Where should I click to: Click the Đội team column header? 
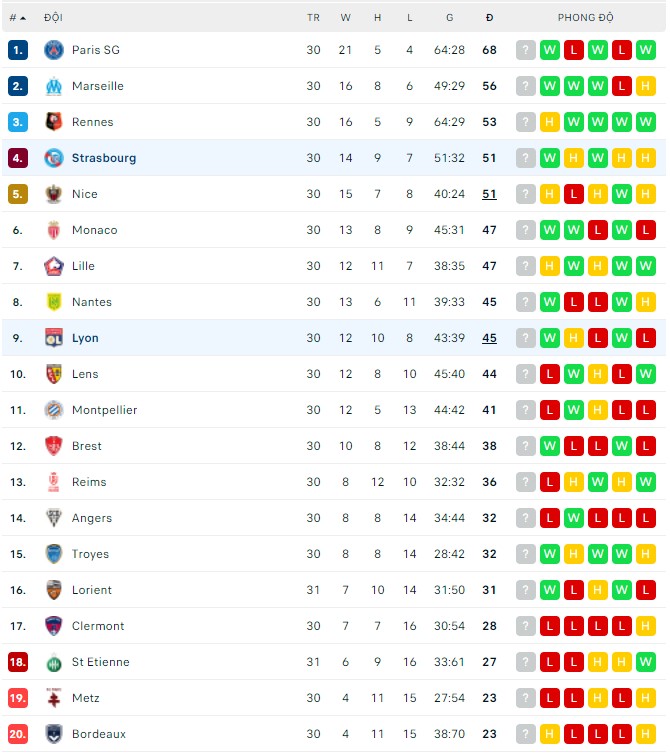(54, 18)
